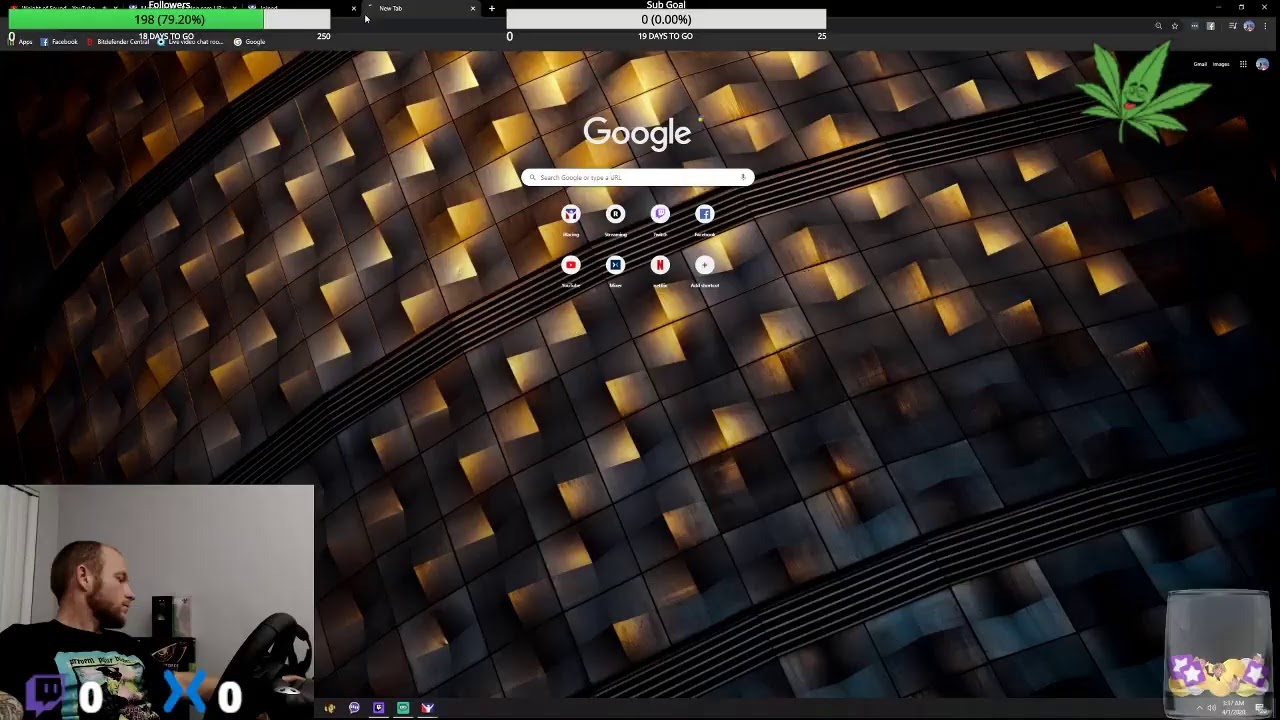Open a new tab with plus button
The width and height of the screenshot is (1280, 720).
(491, 8)
